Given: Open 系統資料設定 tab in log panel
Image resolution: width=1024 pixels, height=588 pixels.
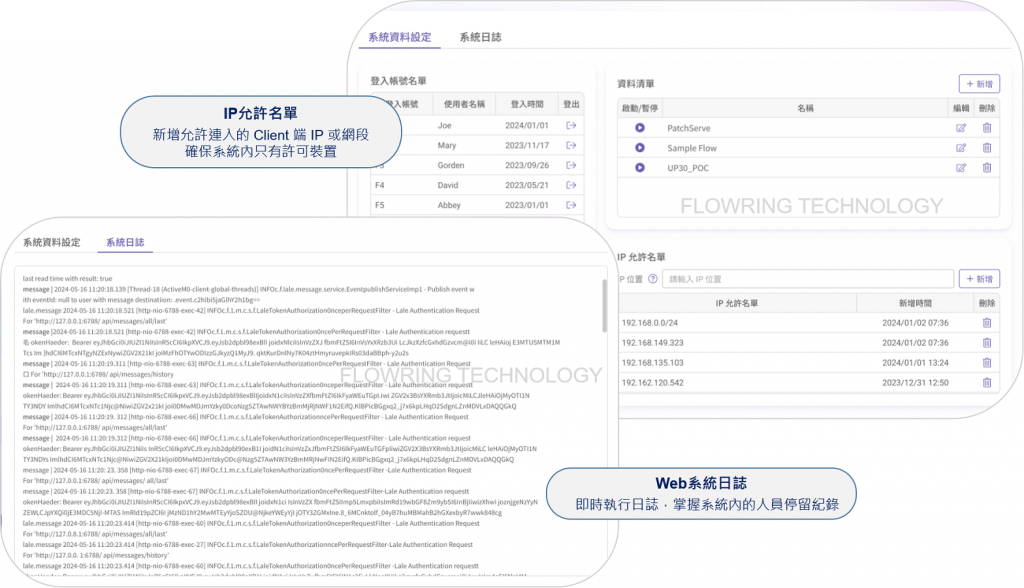Looking at the screenshot, I should click(52, 243).
